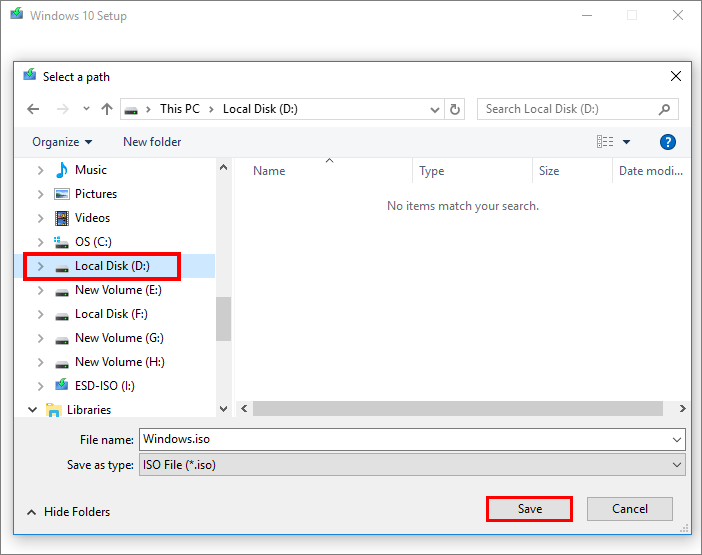The image size is (702, 555).
Task: Click the Libraries folder icon
Action: [53, 410]
